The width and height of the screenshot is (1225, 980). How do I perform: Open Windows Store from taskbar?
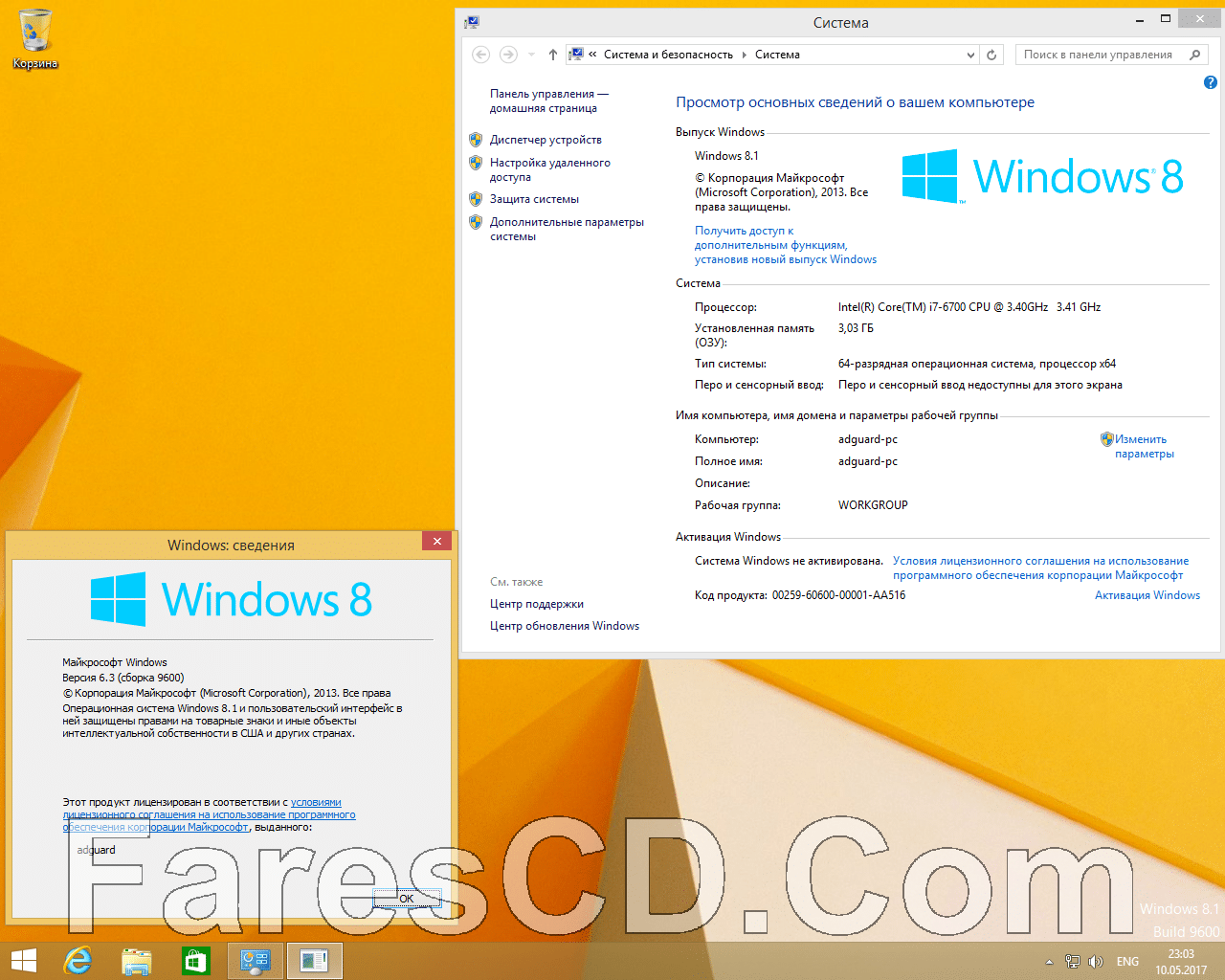(x=196, y=961)
